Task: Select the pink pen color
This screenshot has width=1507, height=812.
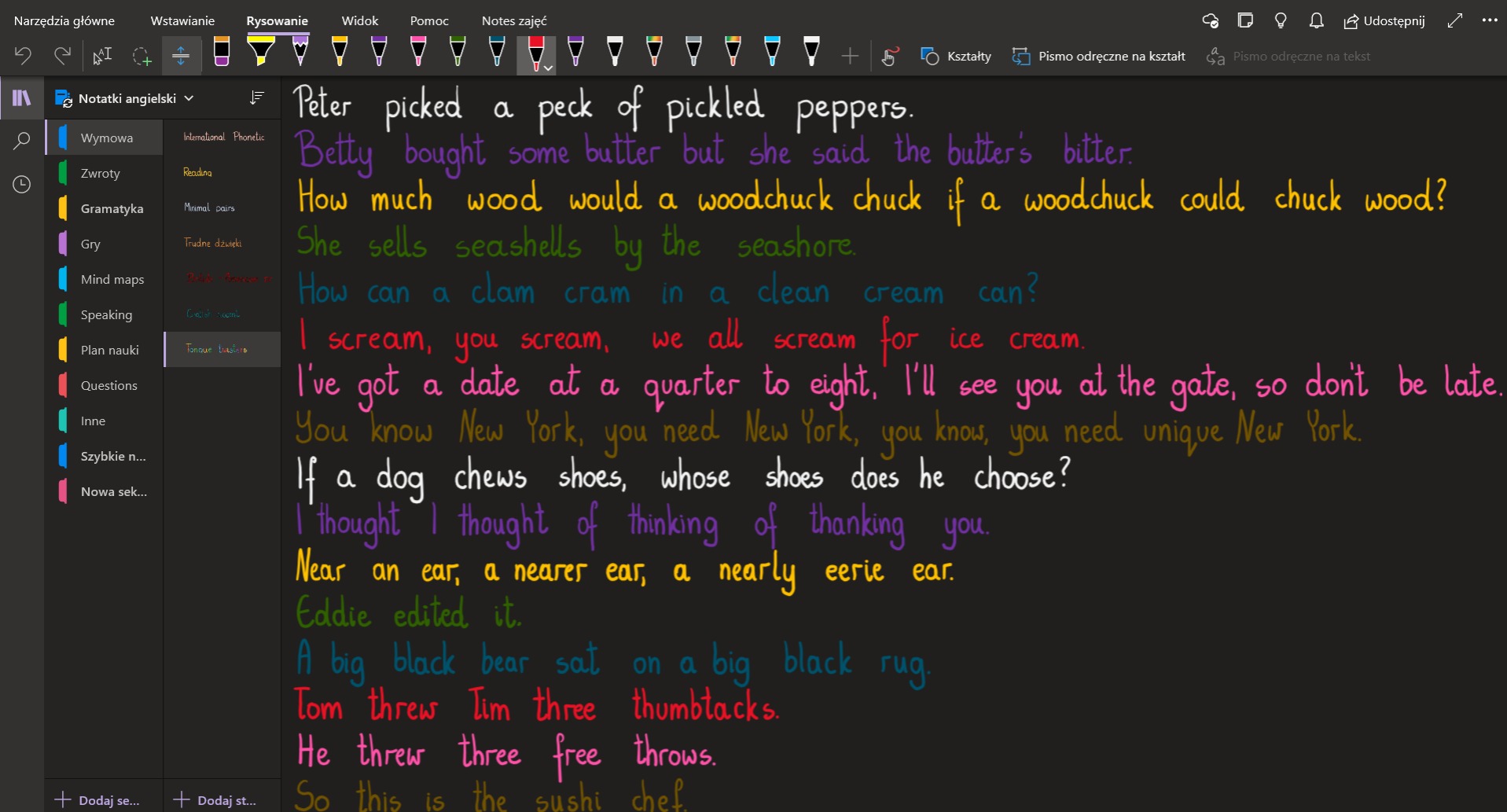Action: (418, 52)
